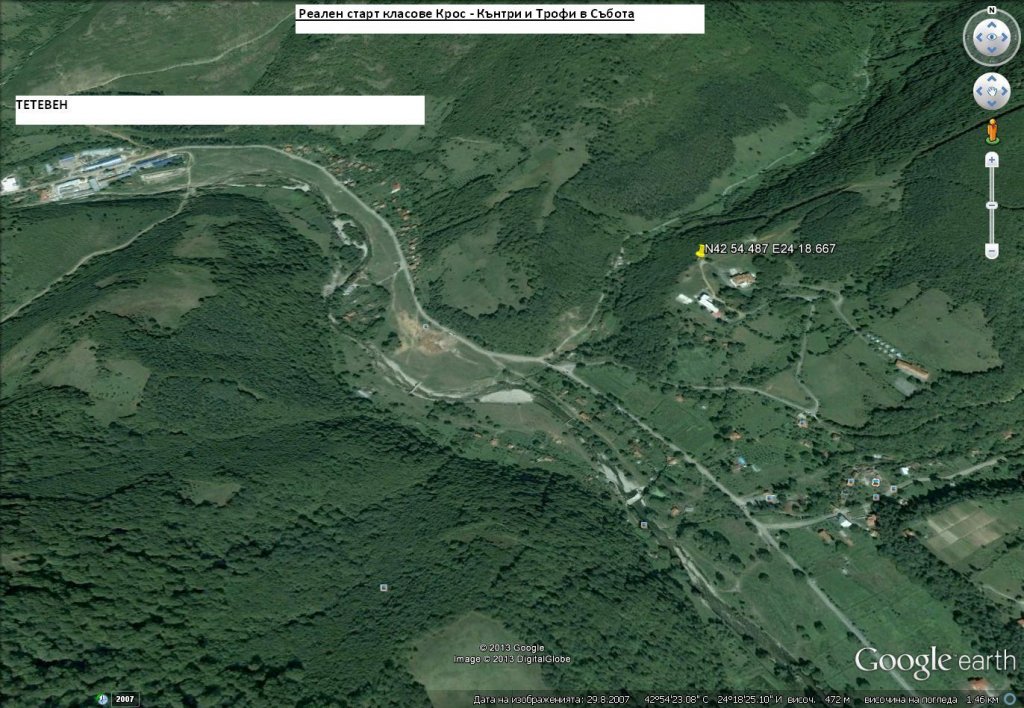Open the N42 54.487 E24 18.667 placemark label
Image resolution: width=1024 pixels, height=708 pixels.
(771, 248)
